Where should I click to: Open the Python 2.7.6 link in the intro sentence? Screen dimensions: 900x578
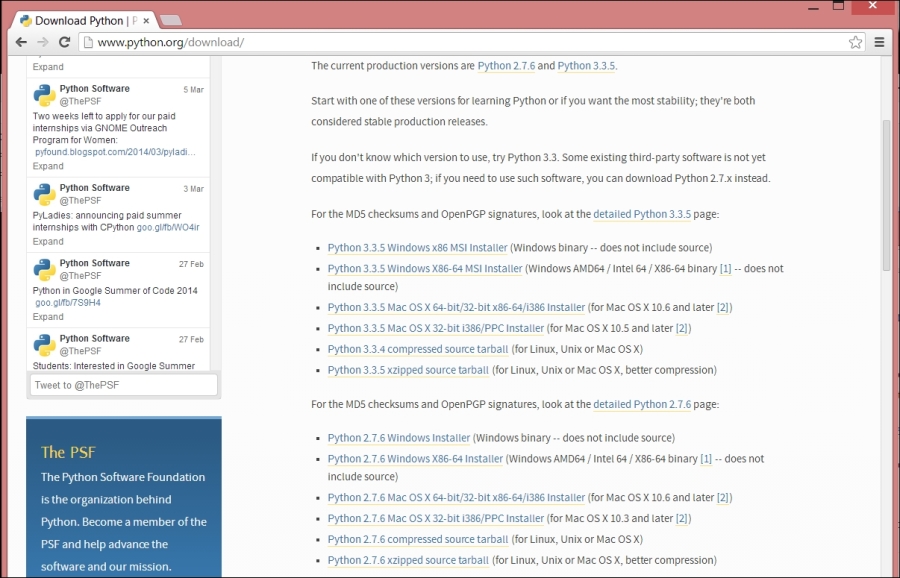[x=506, y=66]
